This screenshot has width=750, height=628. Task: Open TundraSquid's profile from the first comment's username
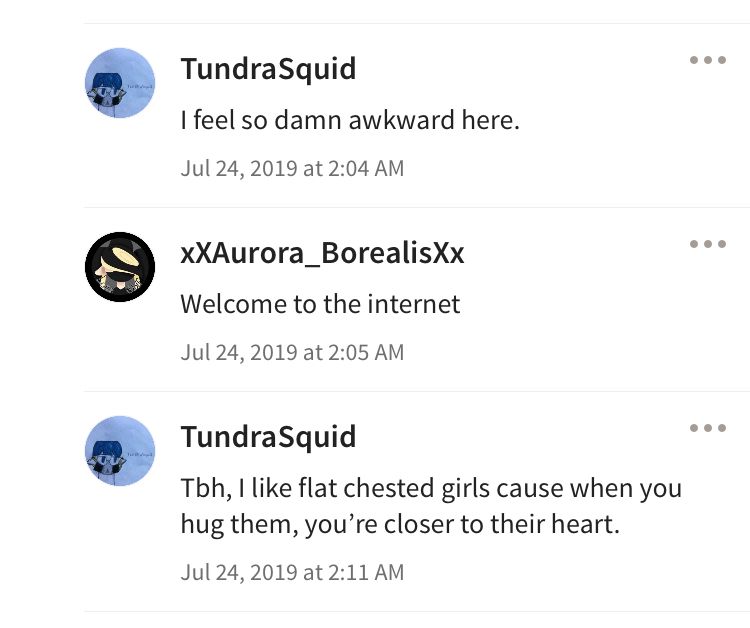point(268,69)
